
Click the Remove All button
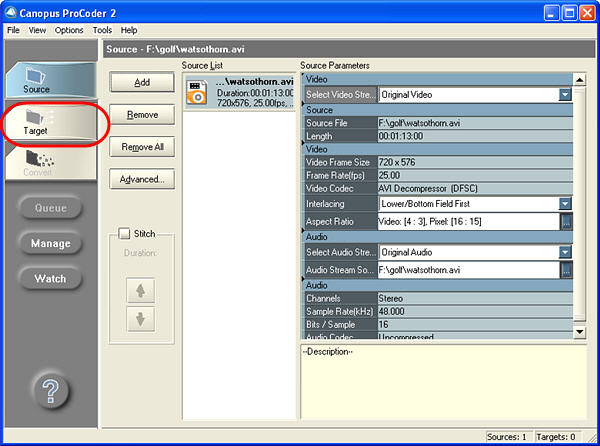click(x=142, y=147)
